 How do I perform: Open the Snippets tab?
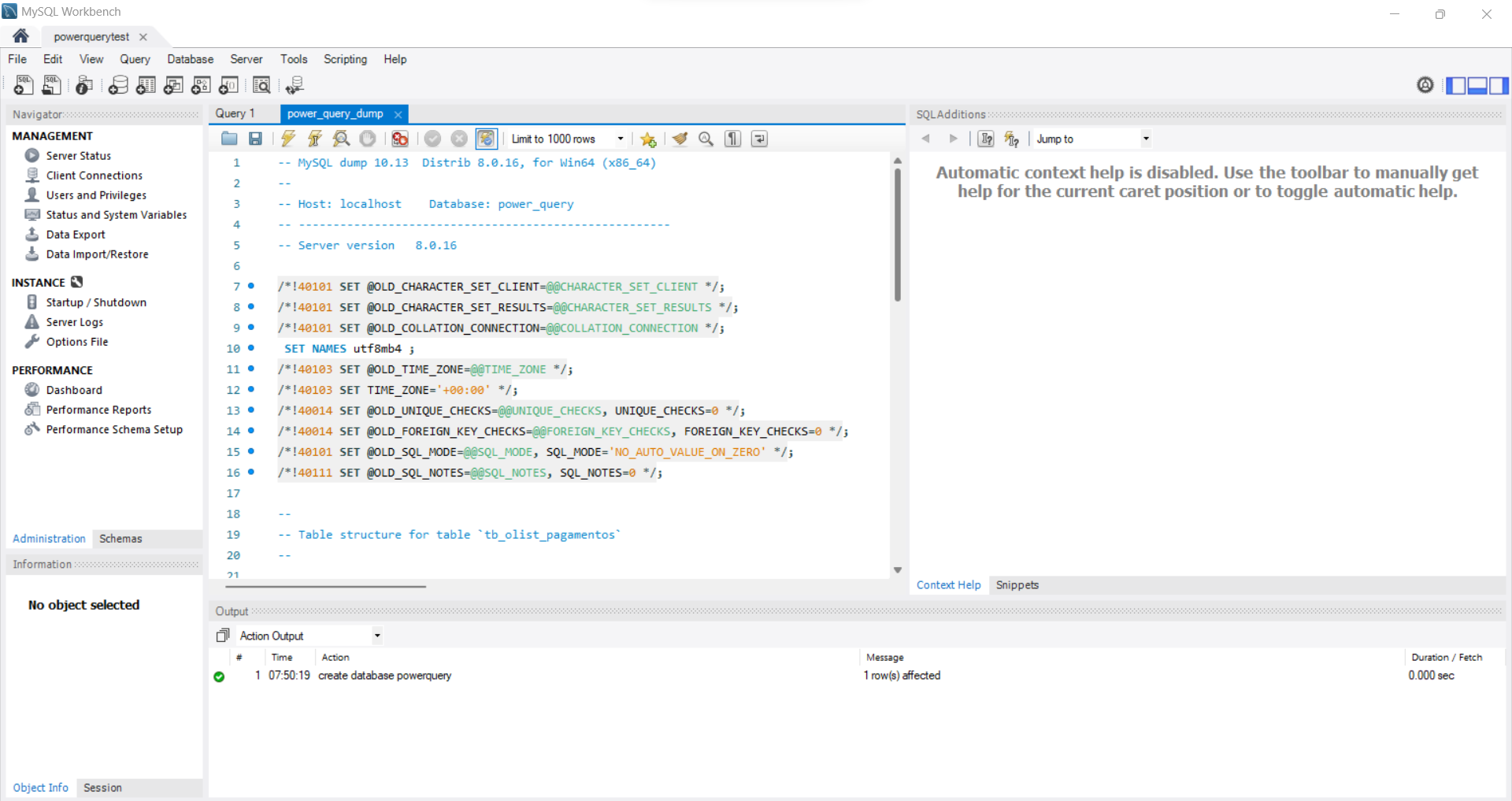point(1017,585)
